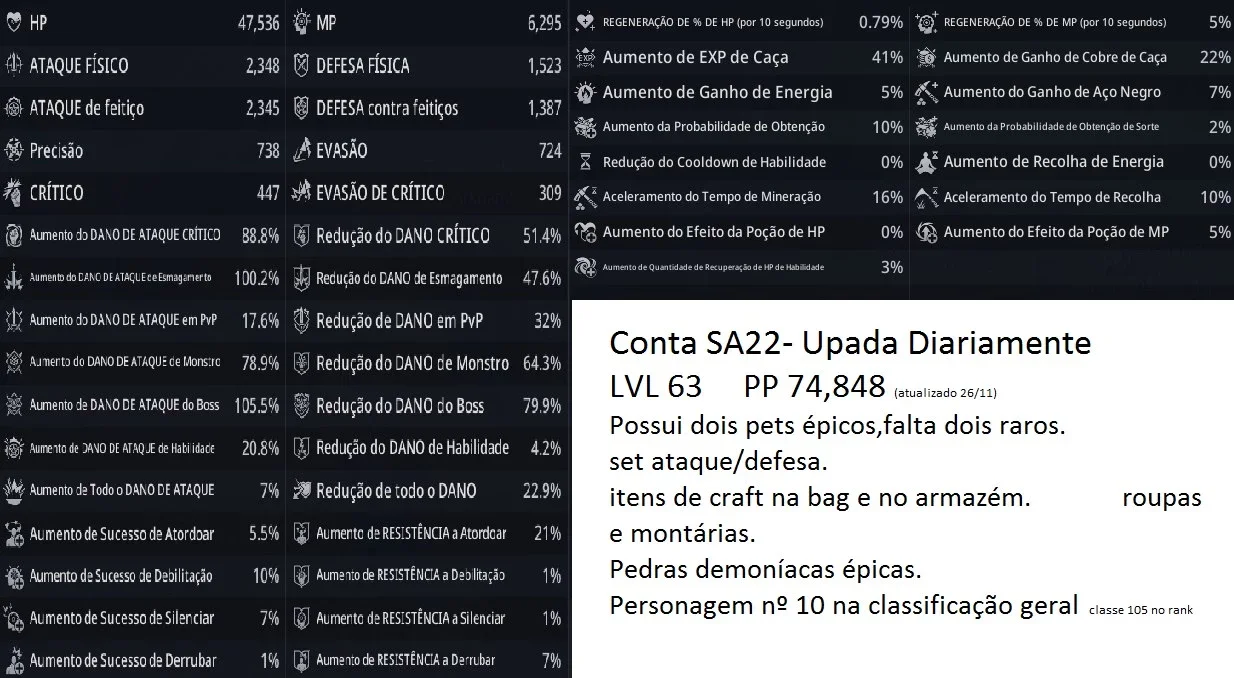Click the Precisão stat icon
Image resolution: width=1234 pixels, height=678 pixels.
(14, 150)
